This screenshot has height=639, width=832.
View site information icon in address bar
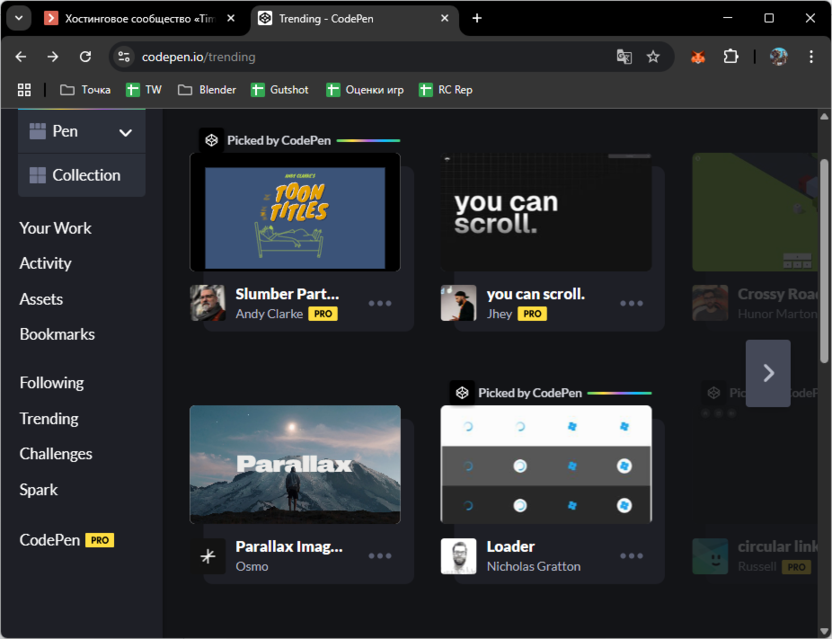(124, 56)
